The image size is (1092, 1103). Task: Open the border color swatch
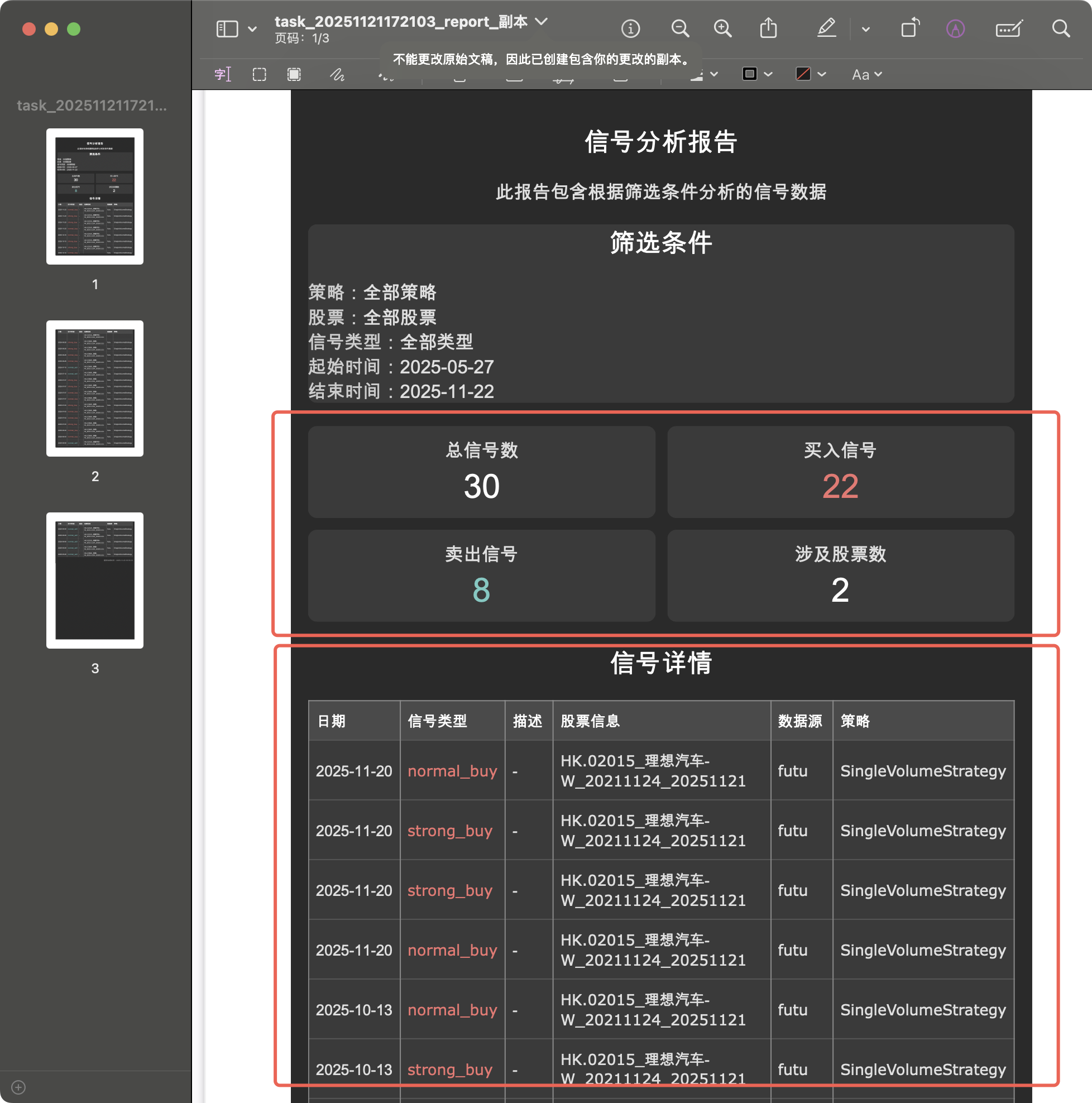click(749, 74)
